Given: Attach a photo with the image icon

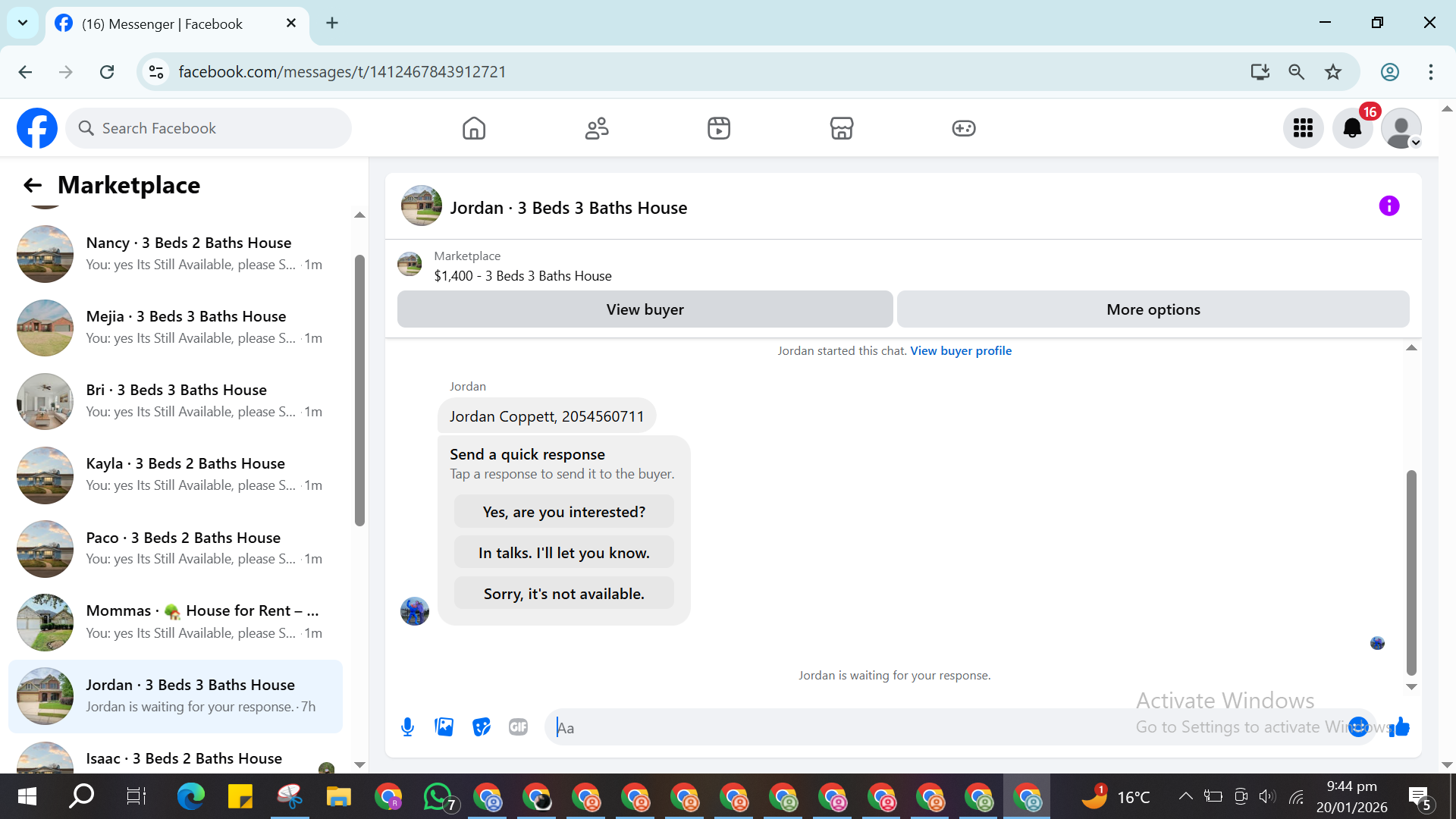Looking at the screenshot, I should [x=444, y=727].
